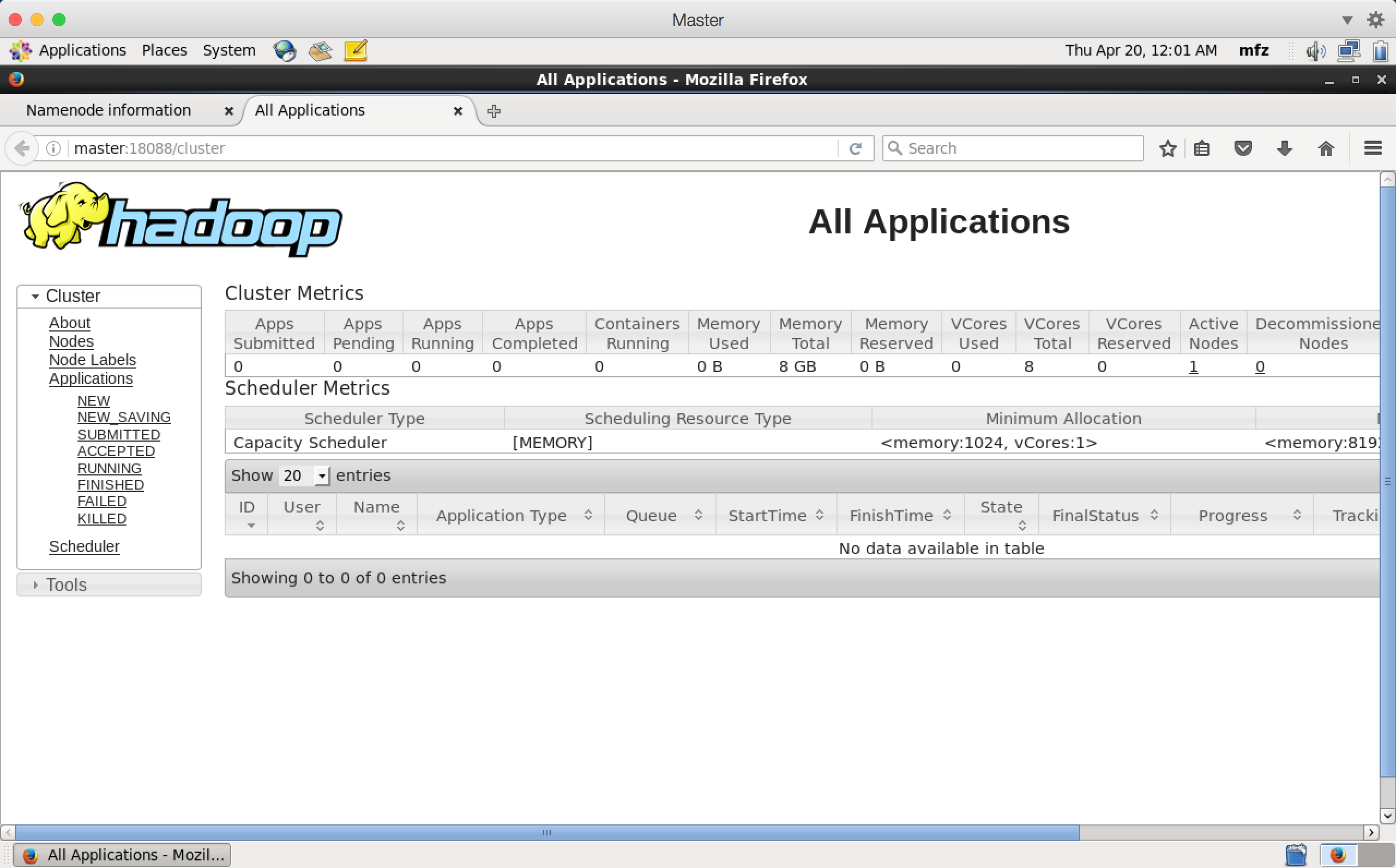Expand the Tools sidebar section
The image size is (1396, 868).
pyautogui.click(x=35, y=585)
